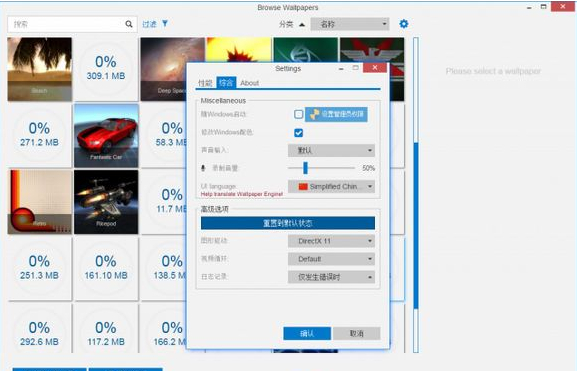The height and width of the screenshot is (371, 577).
Task: Open the Simplified Chinese language dropdown
Action: [x=331, y=187]
